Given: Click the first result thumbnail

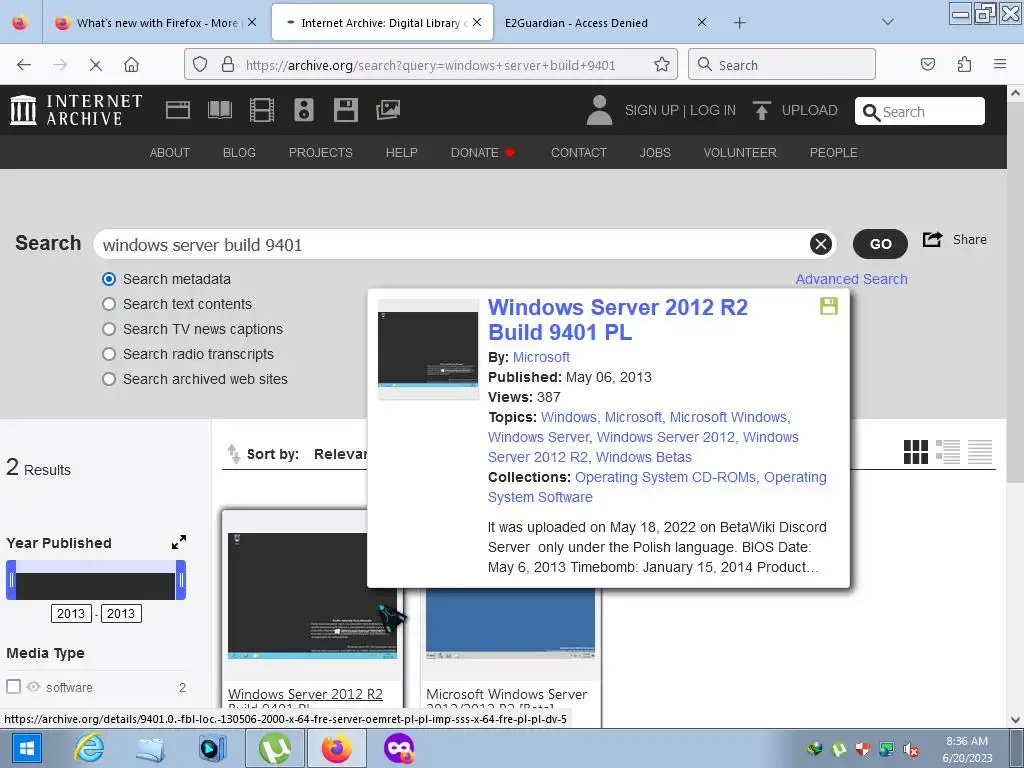Looking at the screenshot, I should pos(312,596).
